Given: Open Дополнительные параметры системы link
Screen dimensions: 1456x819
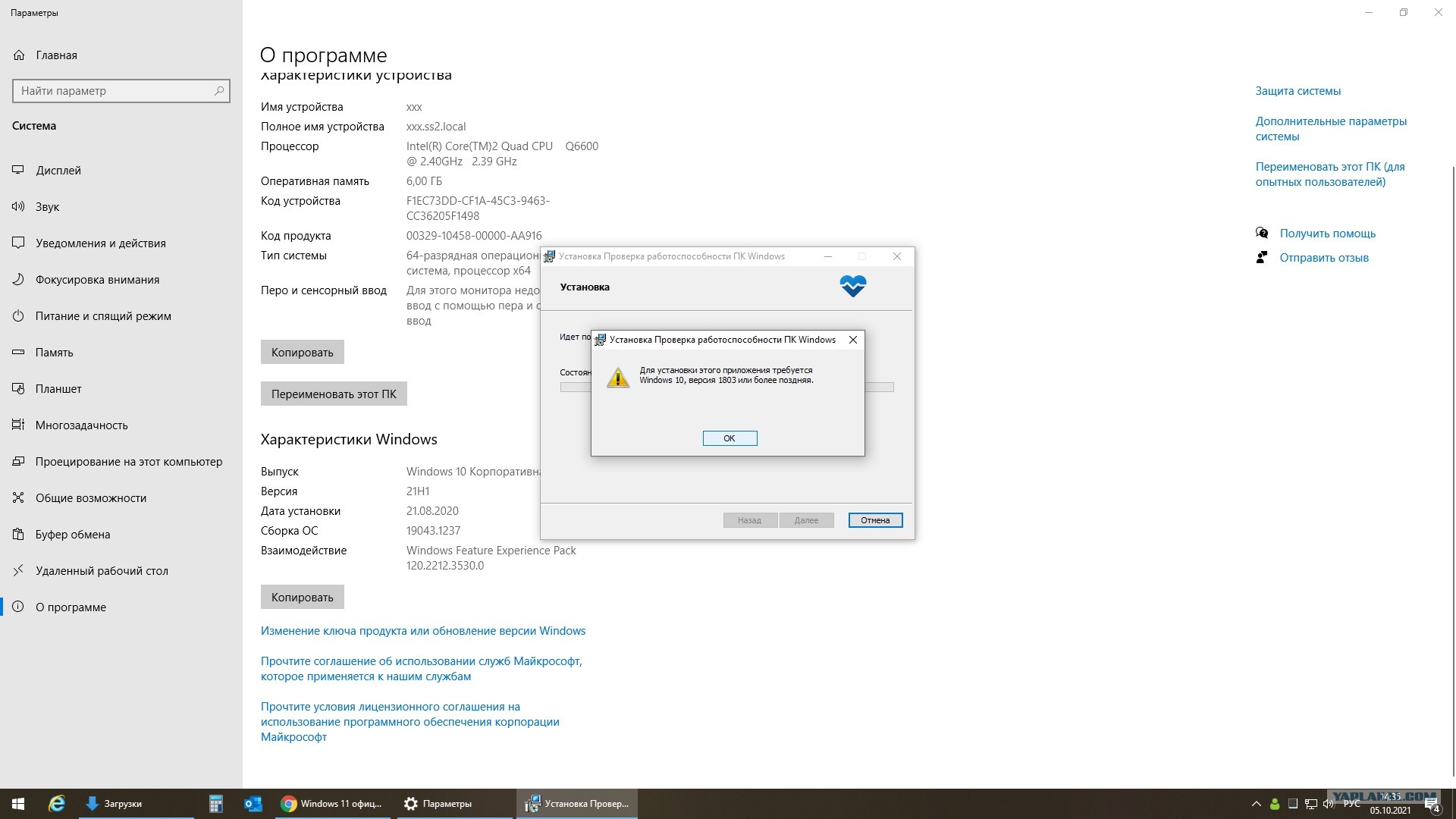Looking at the screenshot, I should click(x=1331, y=129).
